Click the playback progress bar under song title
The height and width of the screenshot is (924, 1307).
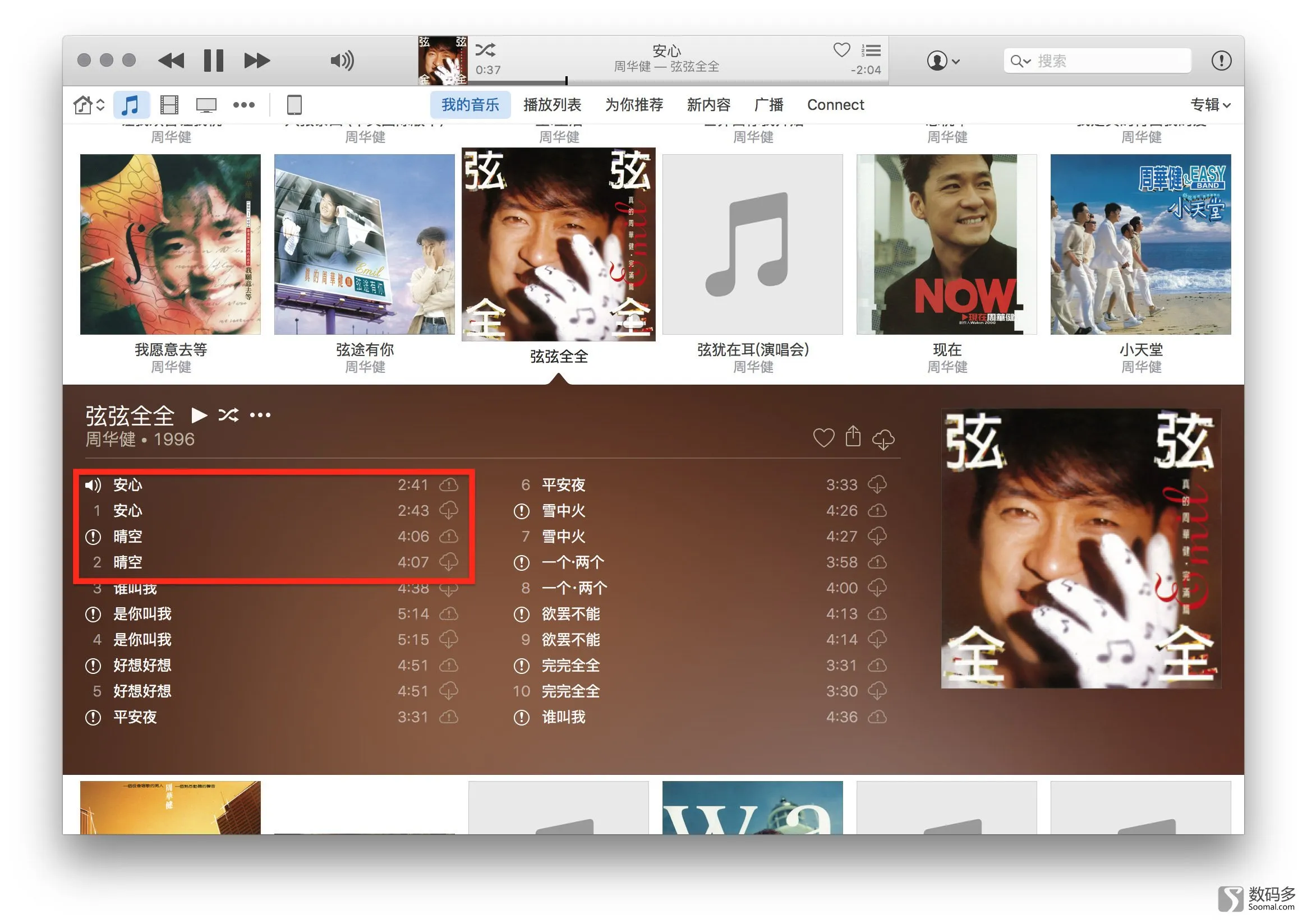[678, 82]
